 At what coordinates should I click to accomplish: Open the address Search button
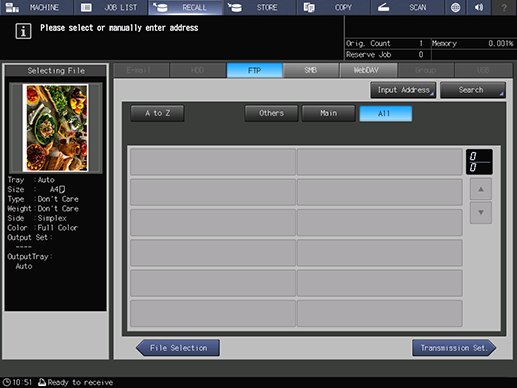coord(473,90)
